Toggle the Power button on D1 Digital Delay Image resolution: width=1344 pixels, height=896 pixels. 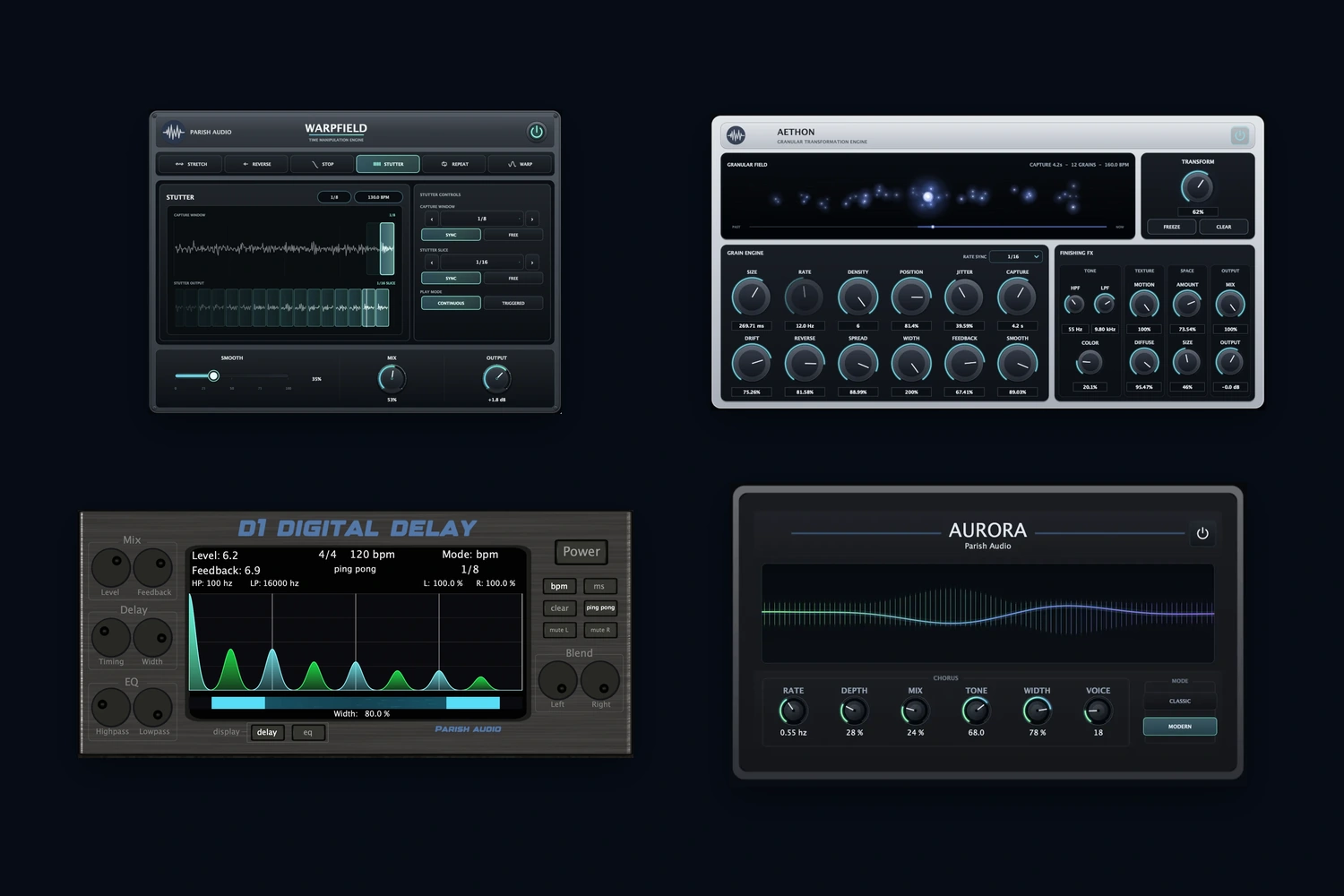pyautogui.click(x=582, y=552)
